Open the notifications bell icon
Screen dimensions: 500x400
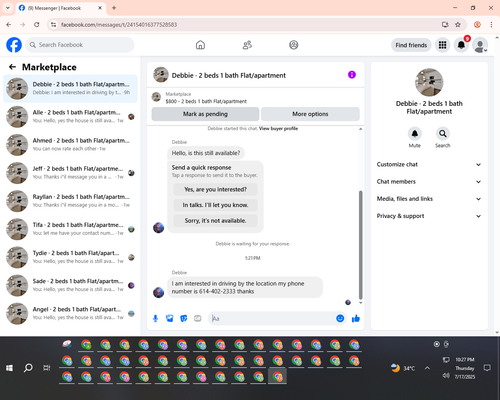[x=461, y=45]
